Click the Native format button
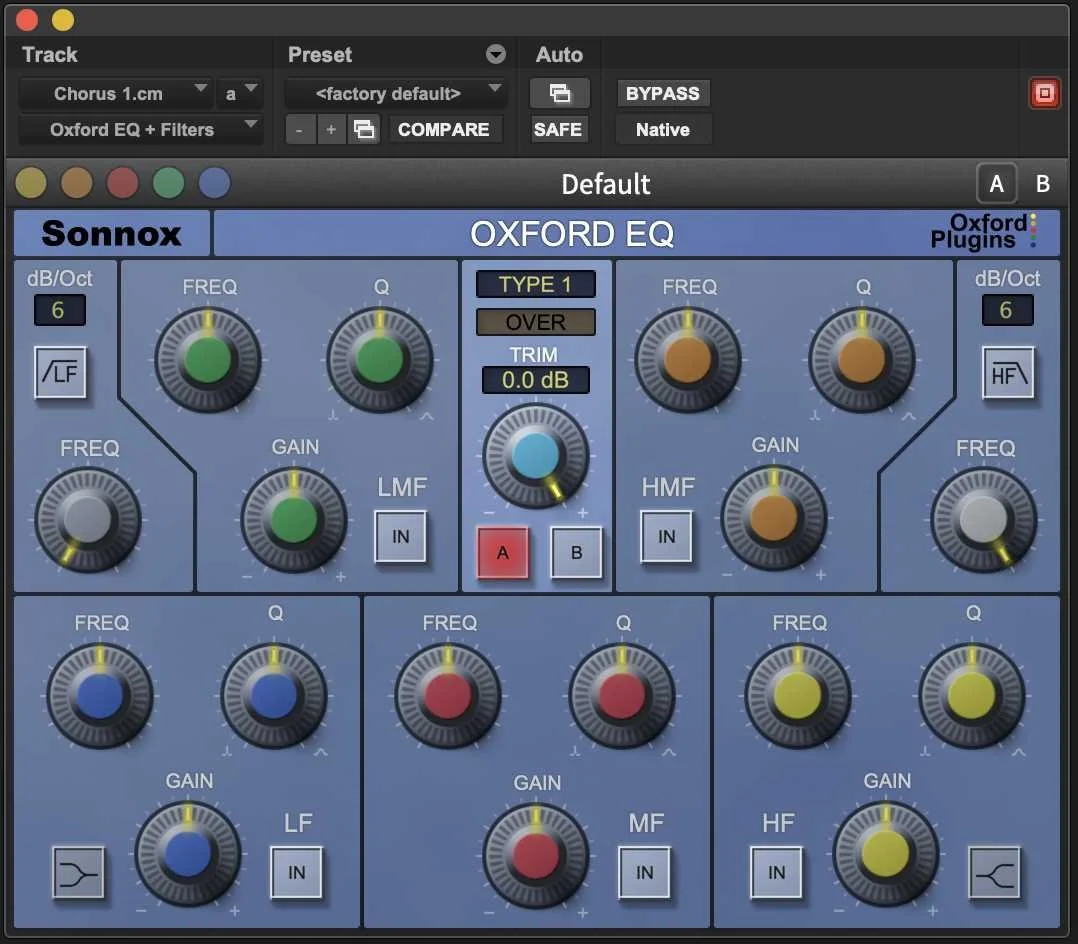 [x=663, y=129]
